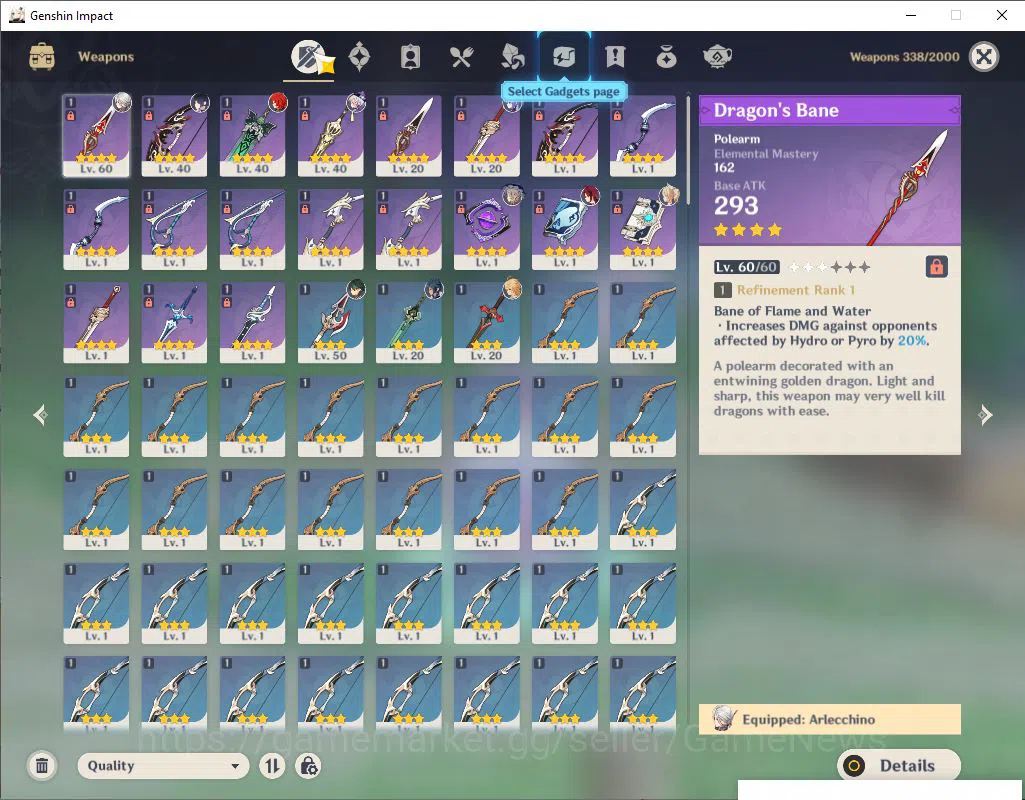Open the Quest items tab
The image size is (1025, 800).
coord(615,57)
